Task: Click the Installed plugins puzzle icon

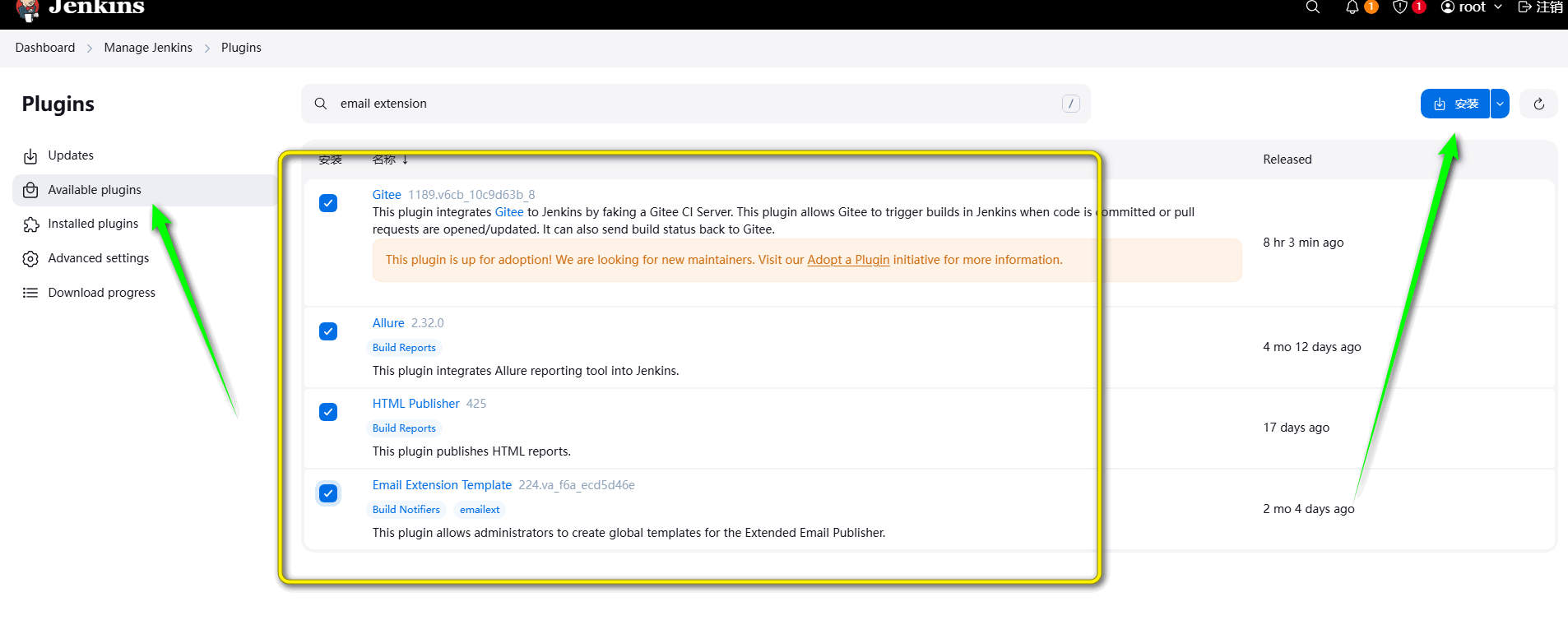Action: pos(30,224)
